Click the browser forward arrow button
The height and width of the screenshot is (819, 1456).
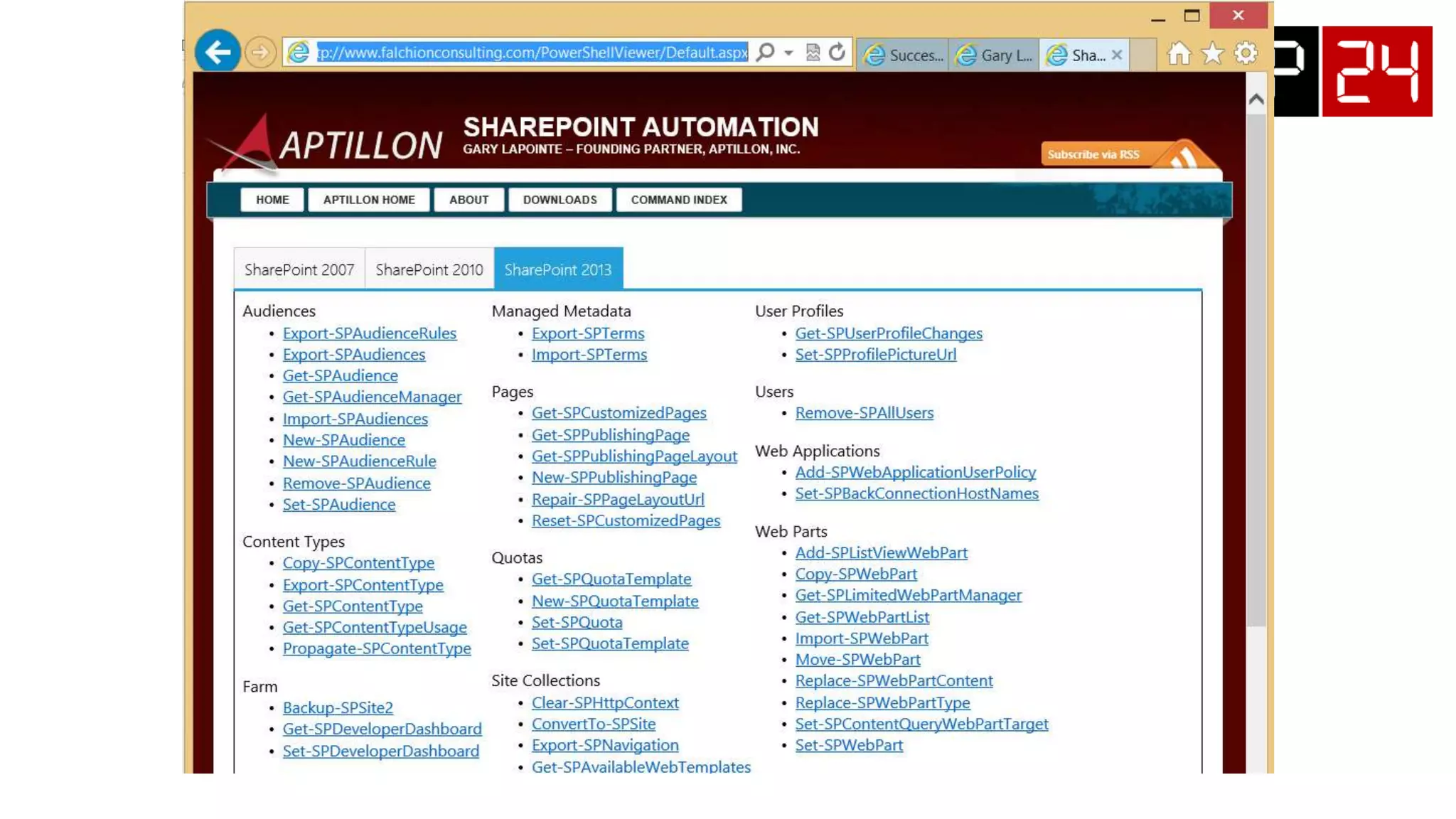(260, 52)
